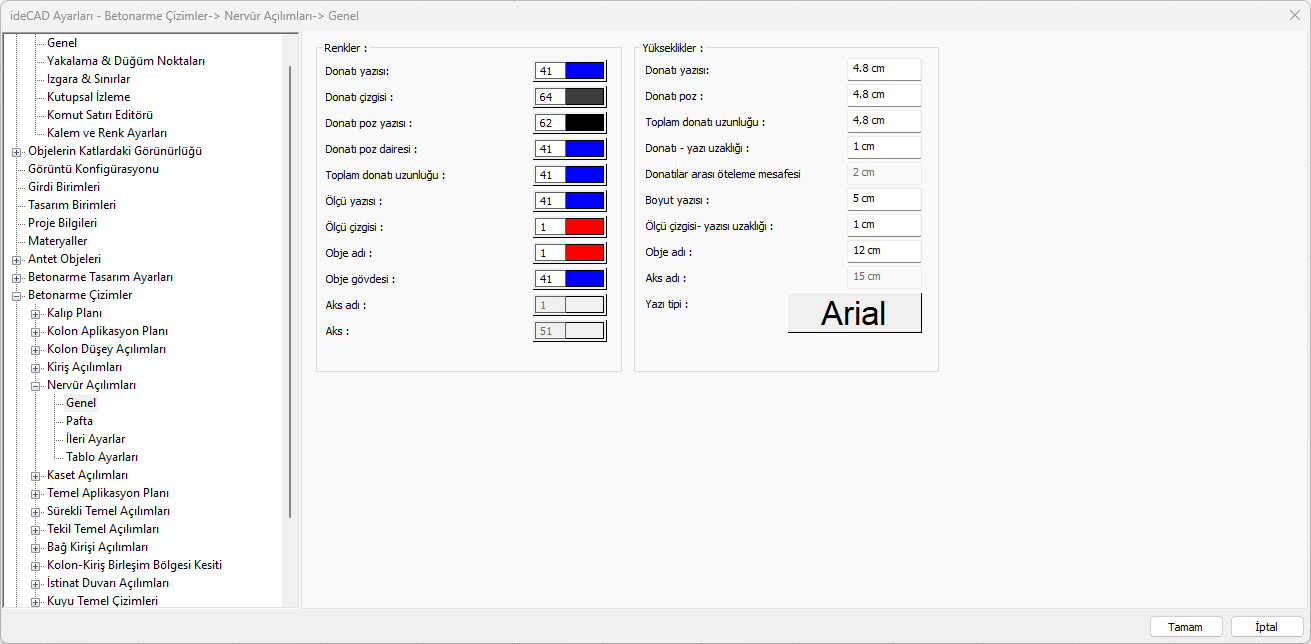Open the İleri Ayarlar settings page
This screenshot has height=644, width=1311.
[95, 439]
